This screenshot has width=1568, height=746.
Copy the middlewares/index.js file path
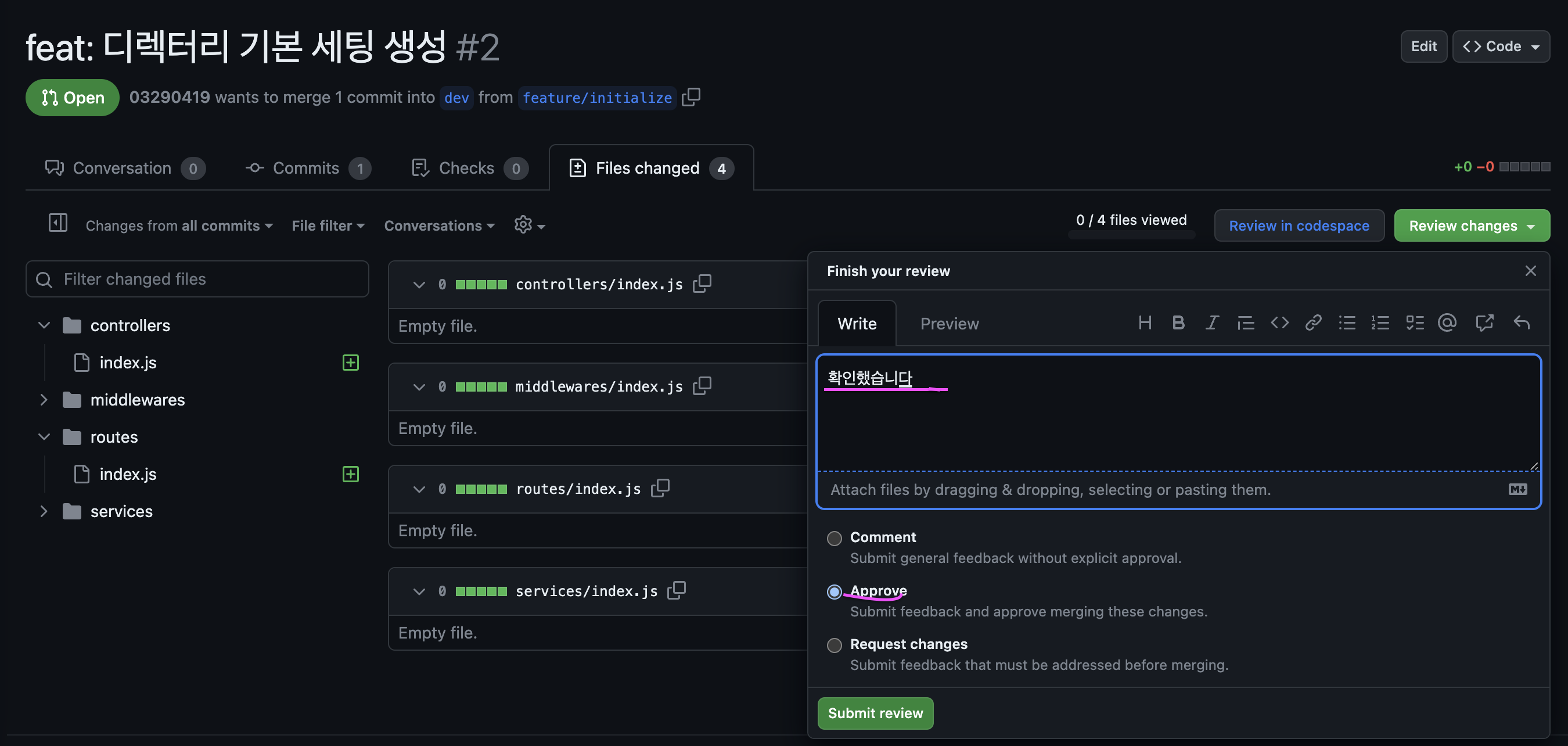(x=703, y=385)
